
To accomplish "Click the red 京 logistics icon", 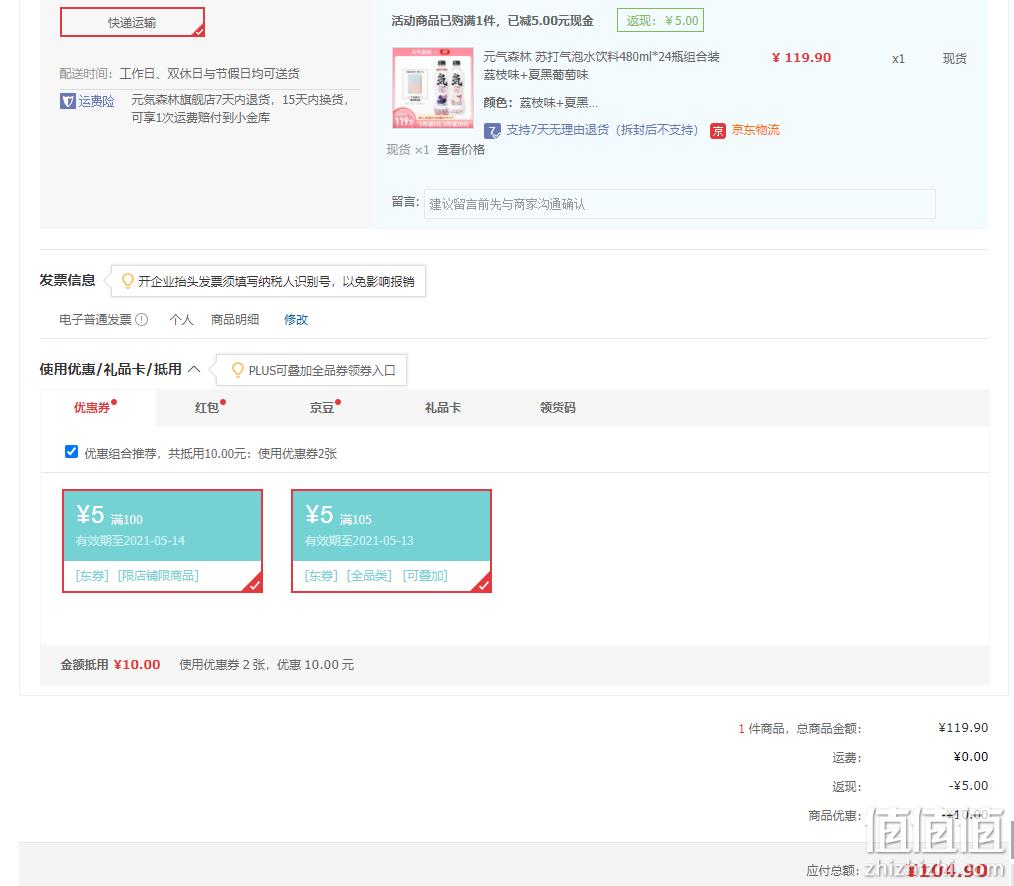I will pos(718,131).
